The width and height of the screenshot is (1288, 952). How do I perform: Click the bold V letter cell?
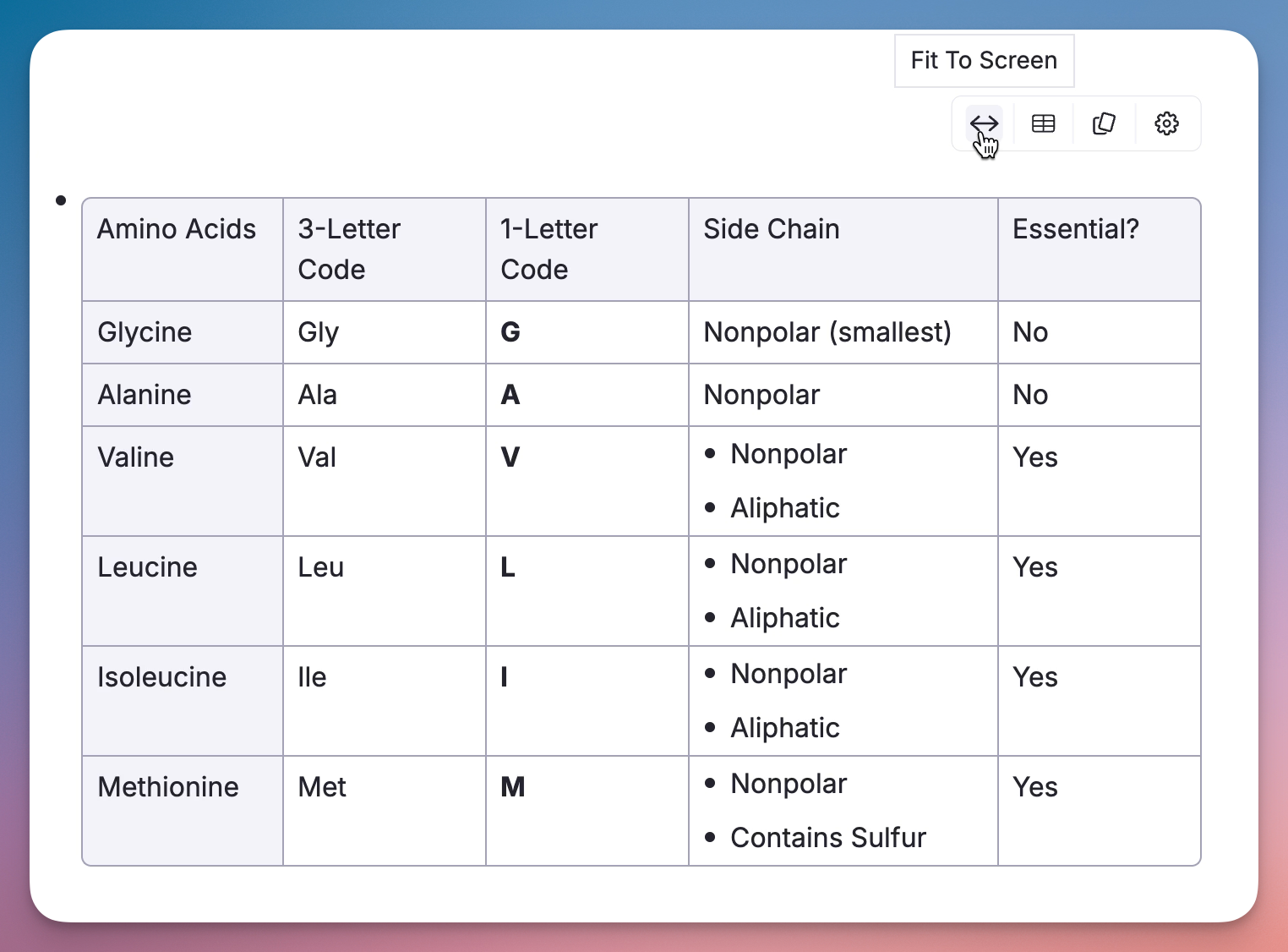pos(510,457)
